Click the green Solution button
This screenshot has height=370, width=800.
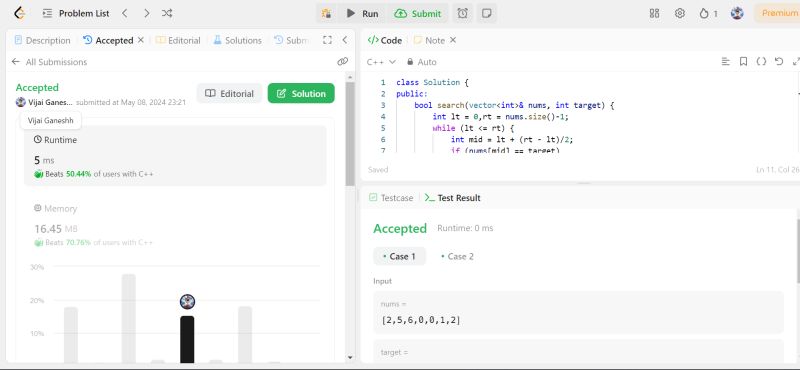301,93
